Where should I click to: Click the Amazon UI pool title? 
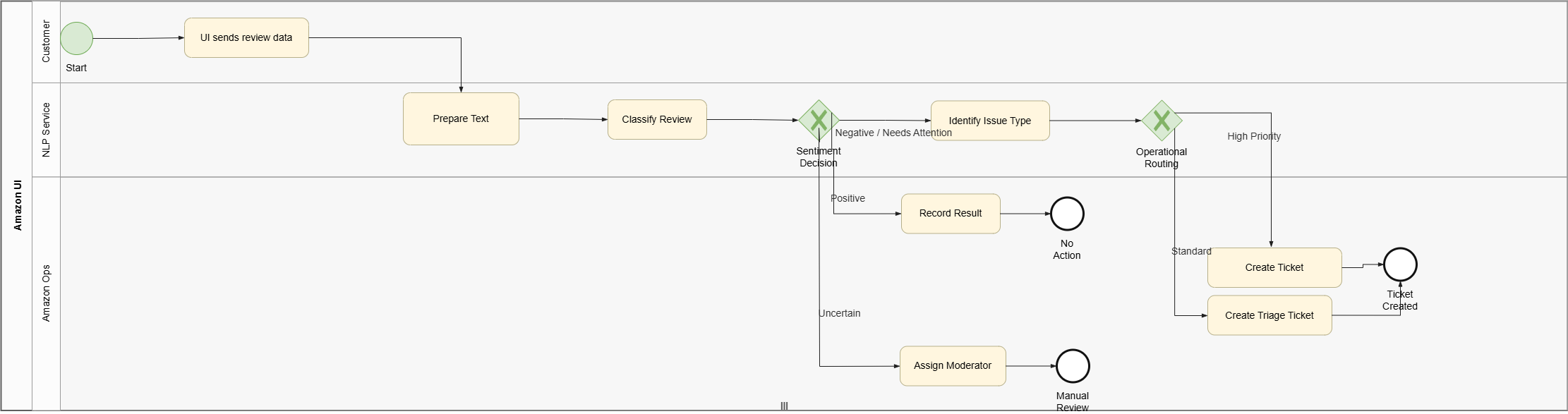coord(18,205)
